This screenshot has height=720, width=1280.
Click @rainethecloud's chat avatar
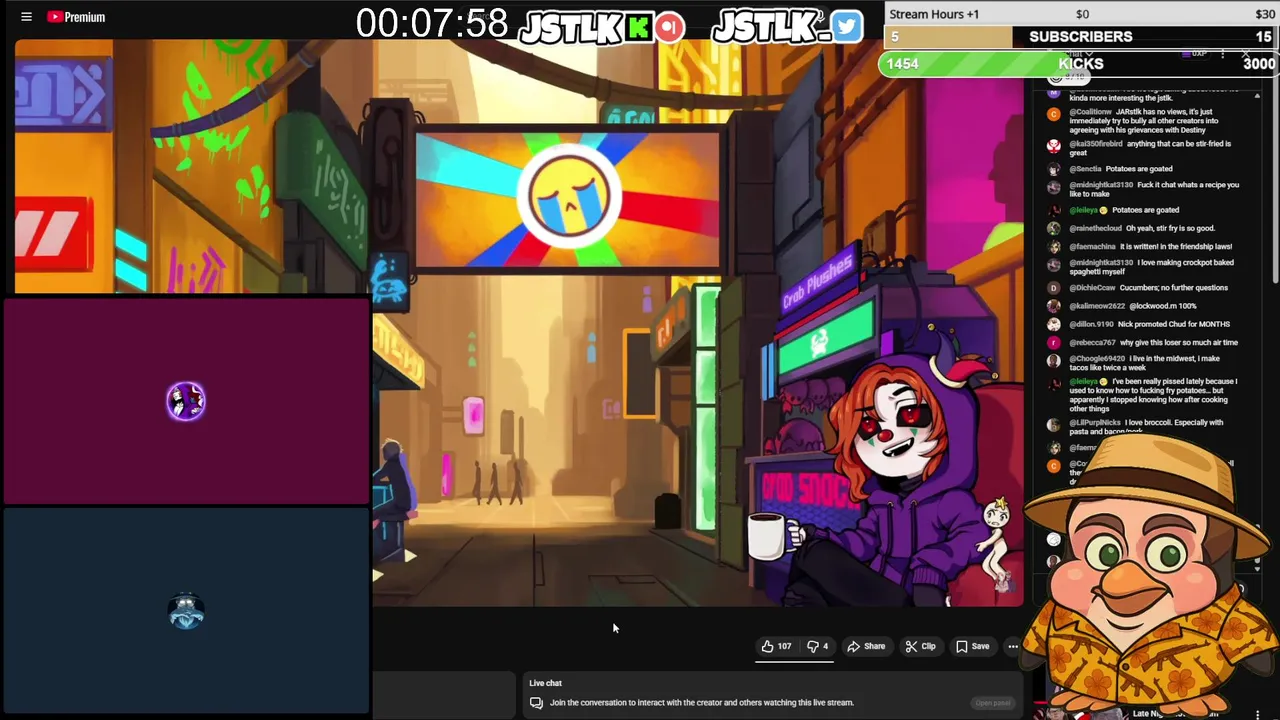tap(1053, 228)
